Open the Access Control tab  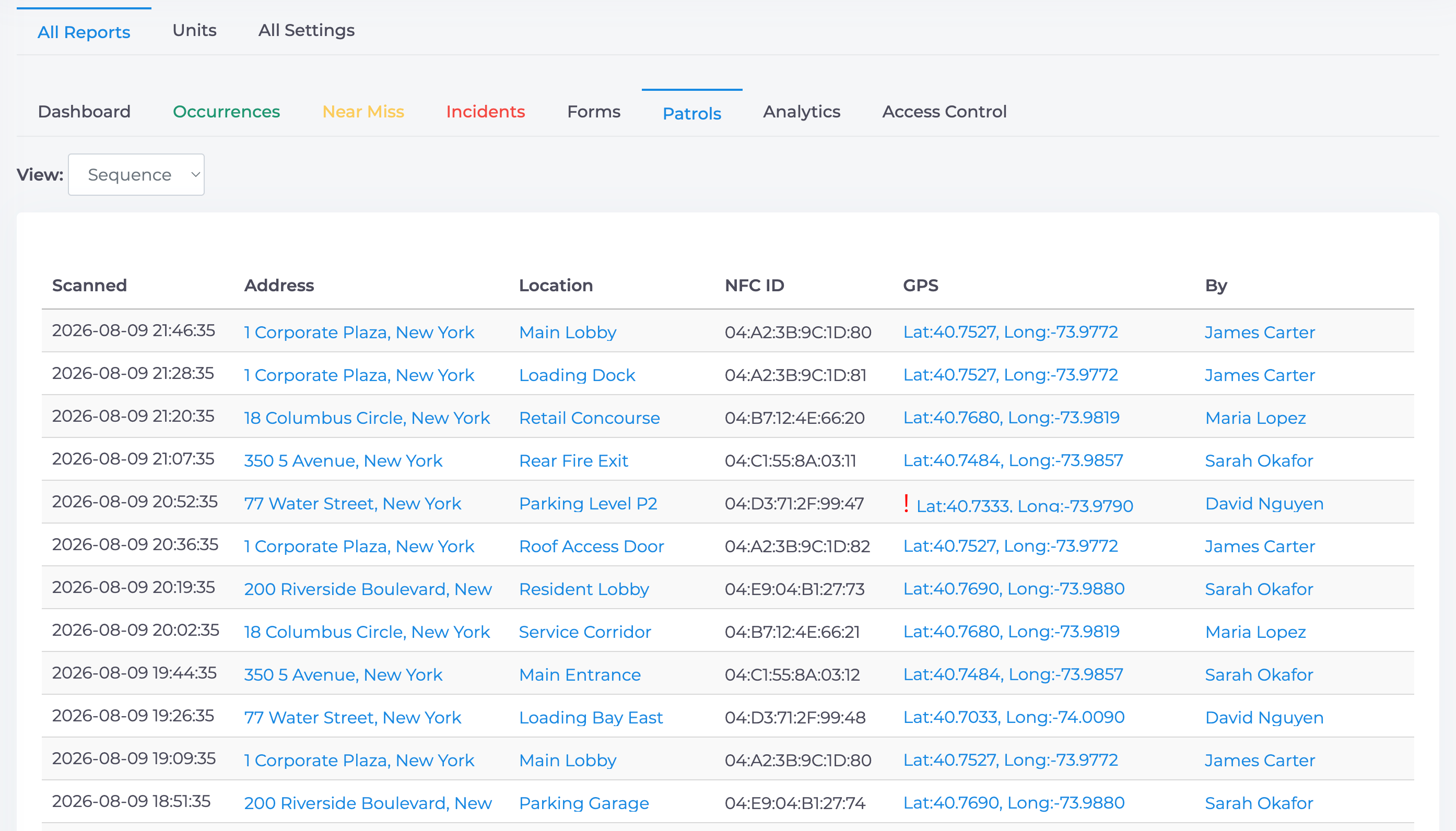pyautogui.click(x=944, y=111)
